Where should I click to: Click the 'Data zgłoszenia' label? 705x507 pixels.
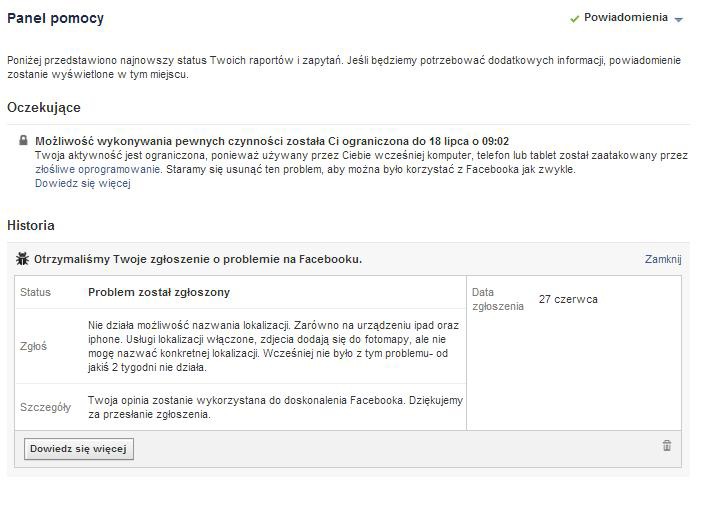(496, 299)
